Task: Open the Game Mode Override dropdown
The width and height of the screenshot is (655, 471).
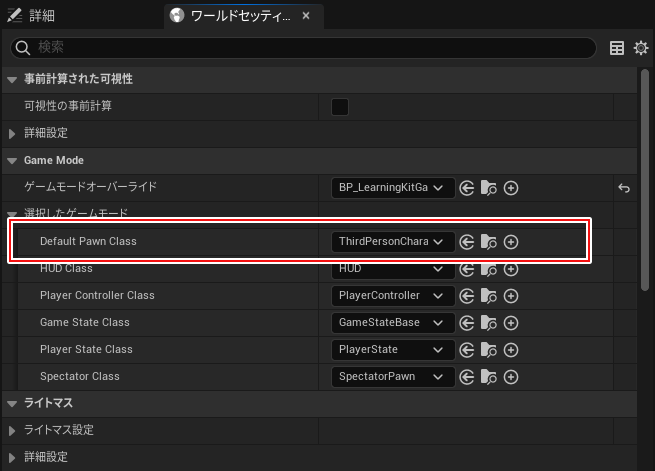Action: pyautogui.click(x=392, y=188)
